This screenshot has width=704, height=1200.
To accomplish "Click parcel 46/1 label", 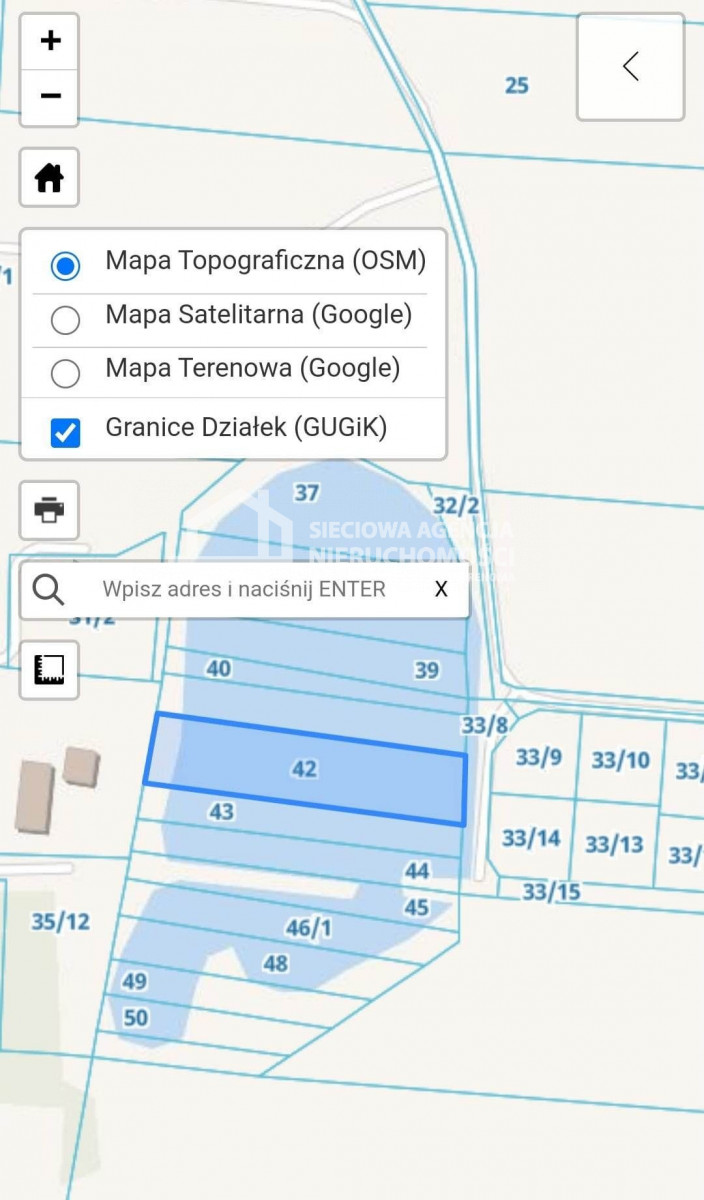I will pos(308,928).
